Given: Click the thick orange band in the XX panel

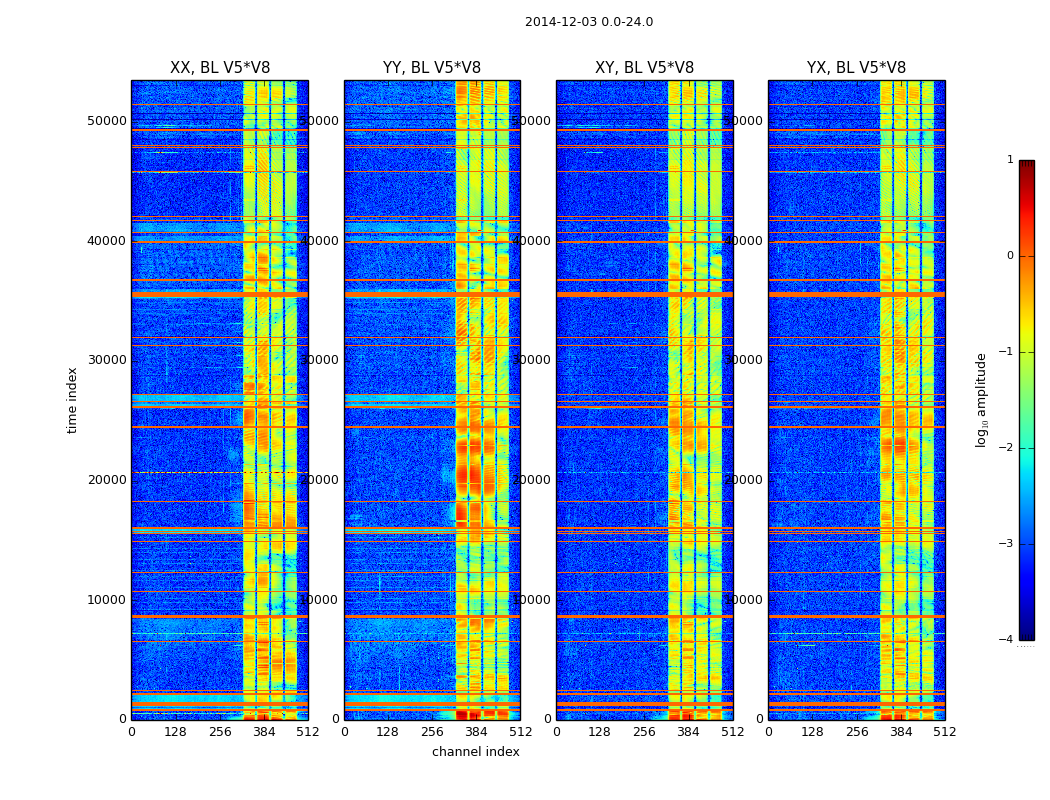Looking at the screenshot, I should tap(220, 295).
